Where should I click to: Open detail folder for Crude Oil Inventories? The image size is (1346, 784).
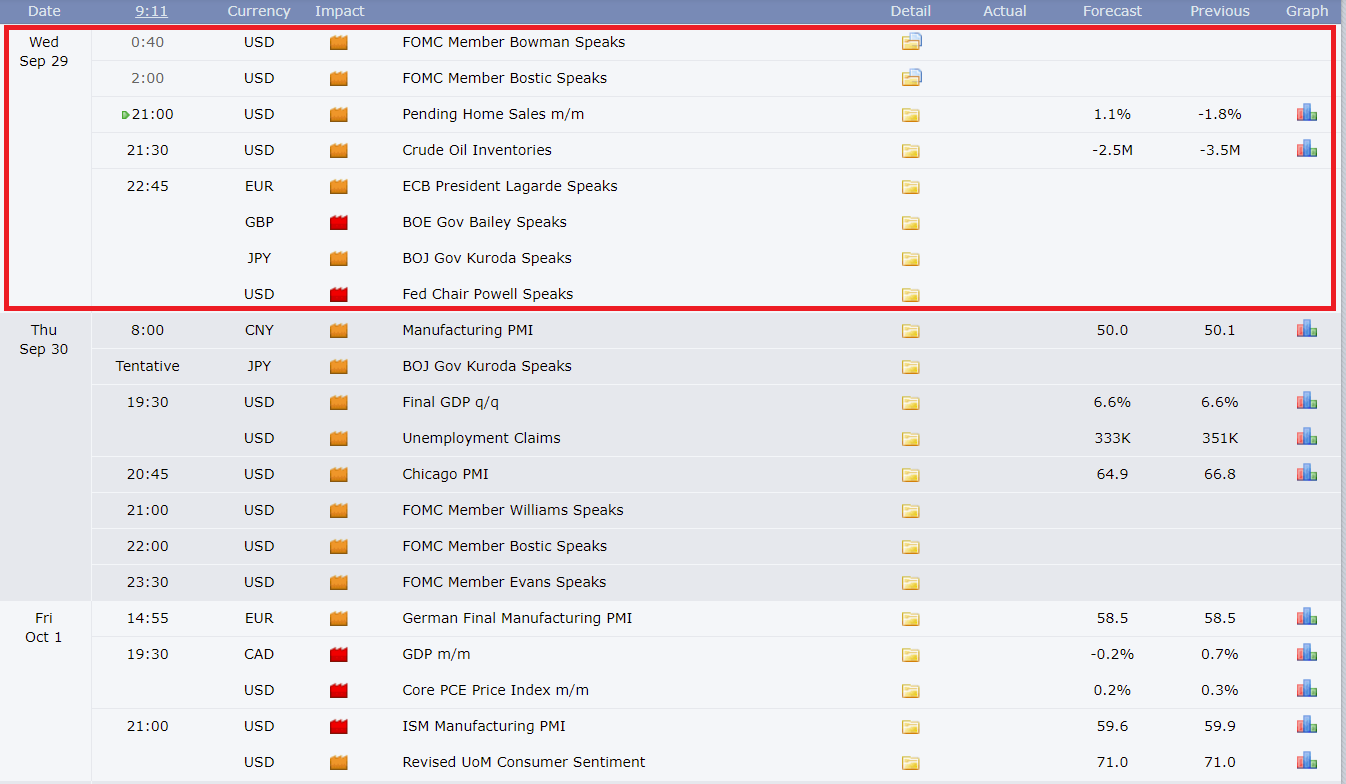click(910, 151)
